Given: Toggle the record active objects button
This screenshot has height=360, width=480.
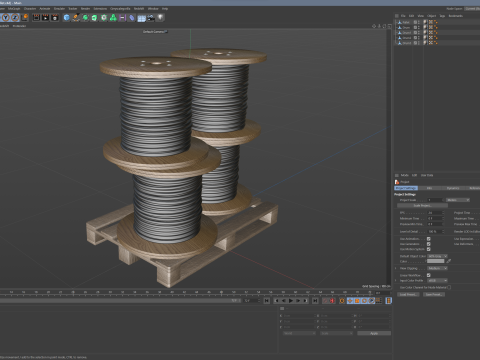Looking at the screenshot, I should click(x=325, y=301).
